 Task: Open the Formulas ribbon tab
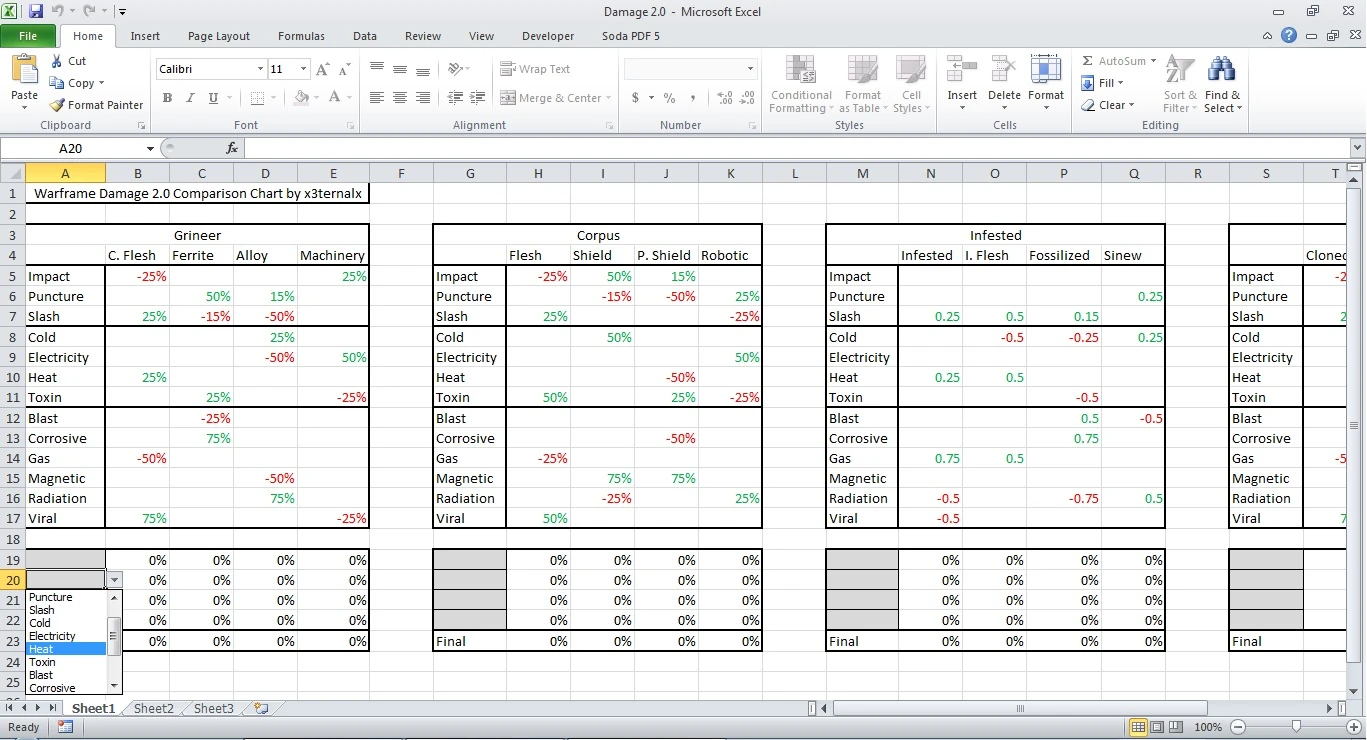tap(301, 36)
